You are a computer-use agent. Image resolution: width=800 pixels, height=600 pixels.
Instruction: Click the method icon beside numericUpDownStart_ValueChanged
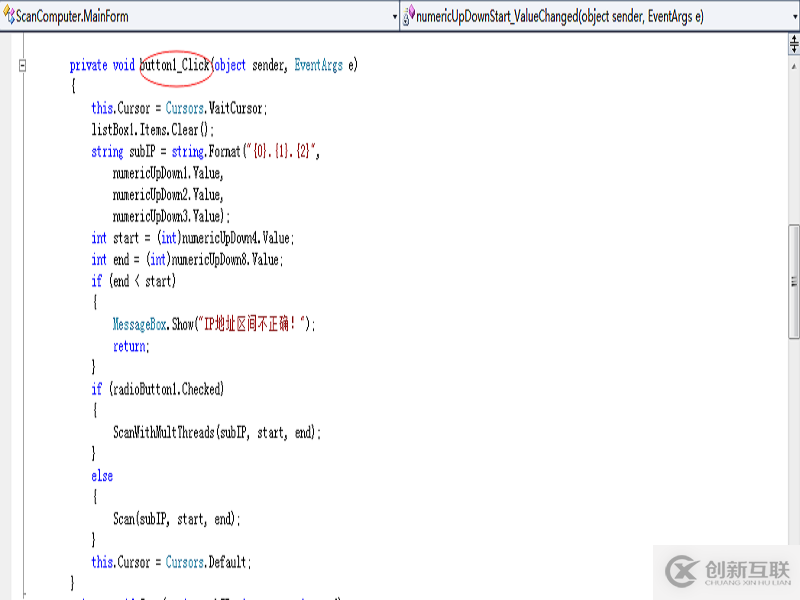point(409,15)
